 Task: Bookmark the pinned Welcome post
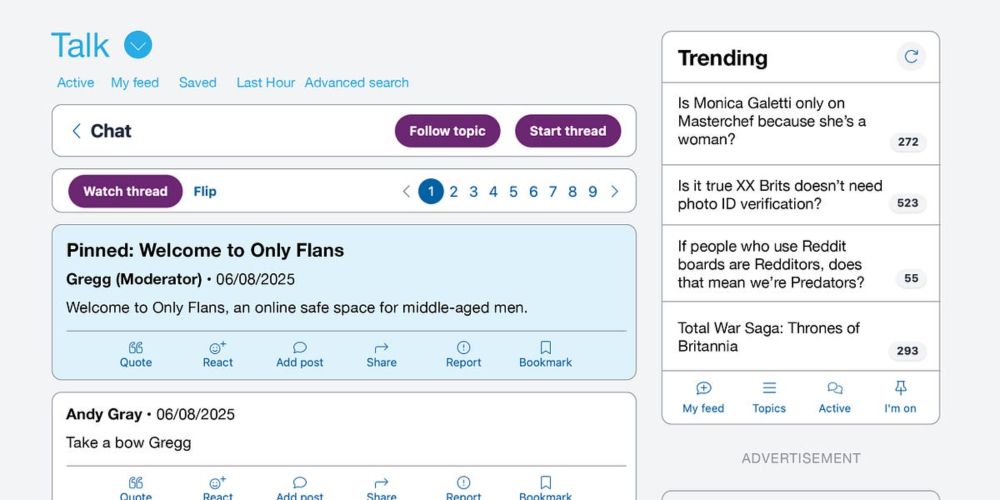tap(545, 348)
